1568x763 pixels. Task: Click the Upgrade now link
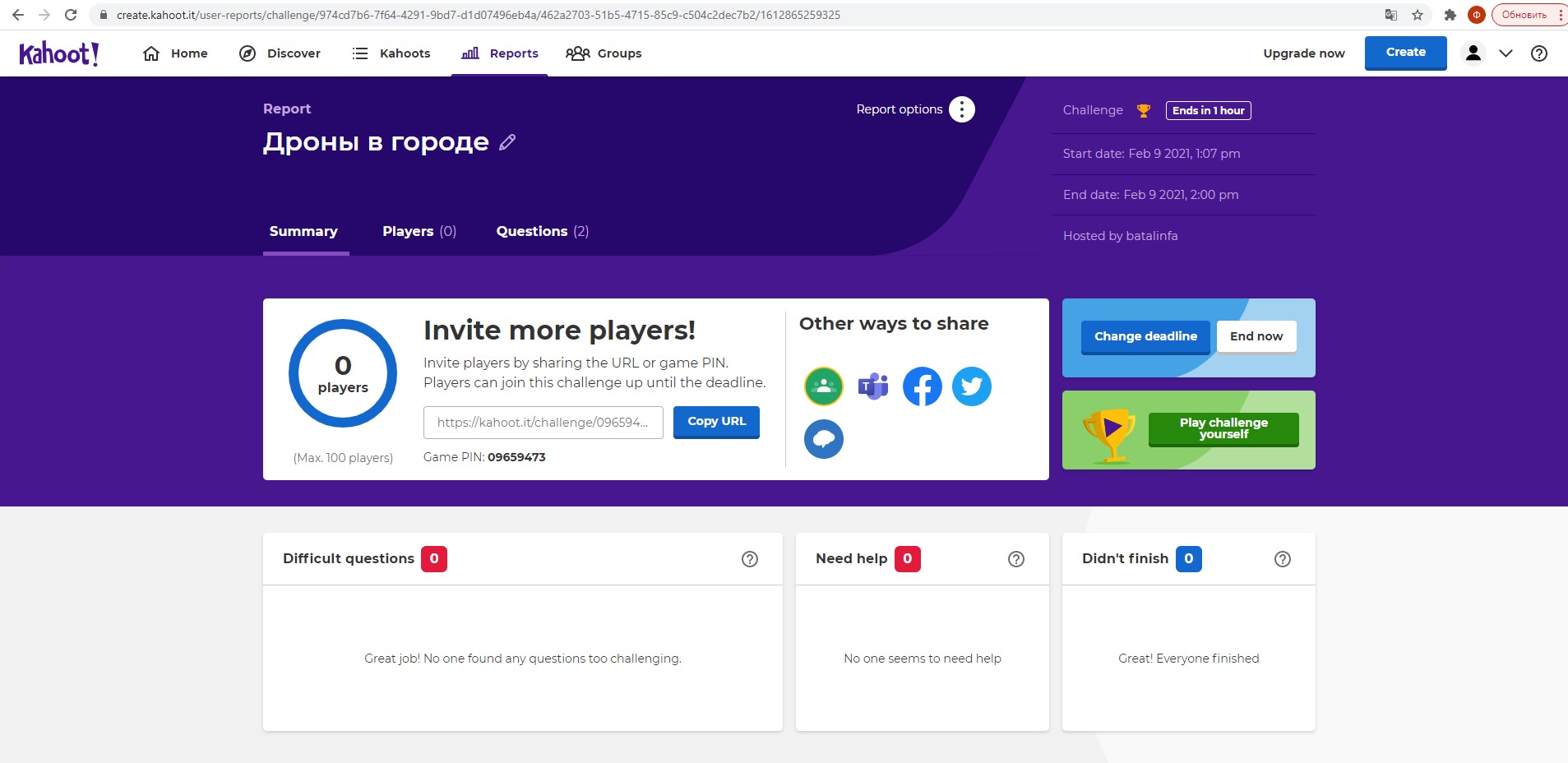(1304, 53)
